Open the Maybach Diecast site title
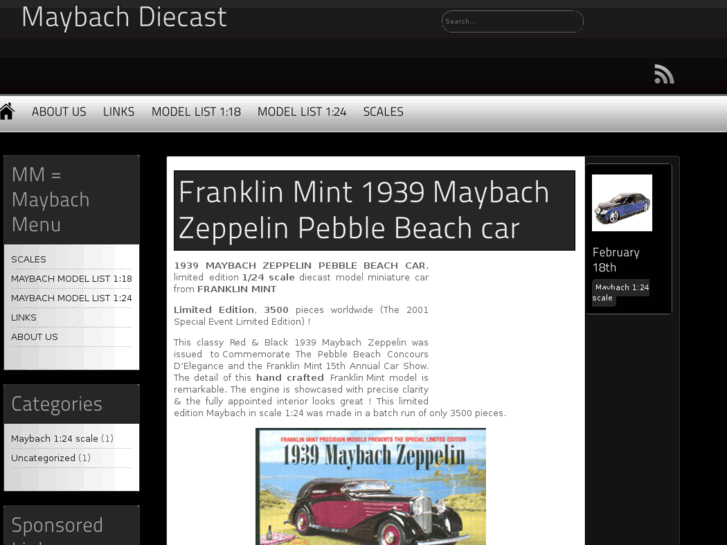Screen dimensions: 727x545 tap(124, 17)
